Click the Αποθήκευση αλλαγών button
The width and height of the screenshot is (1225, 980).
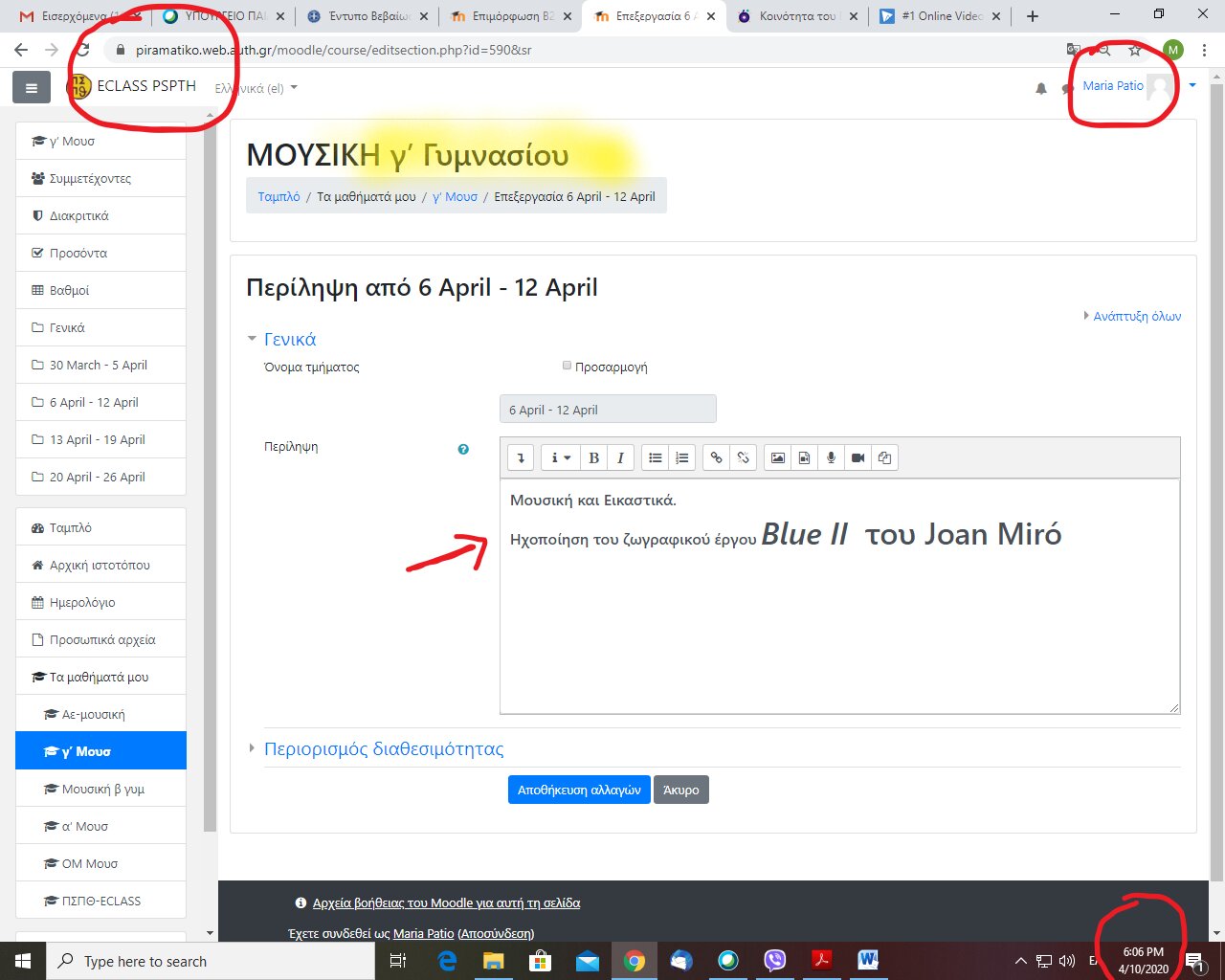[x=579, y=790]
